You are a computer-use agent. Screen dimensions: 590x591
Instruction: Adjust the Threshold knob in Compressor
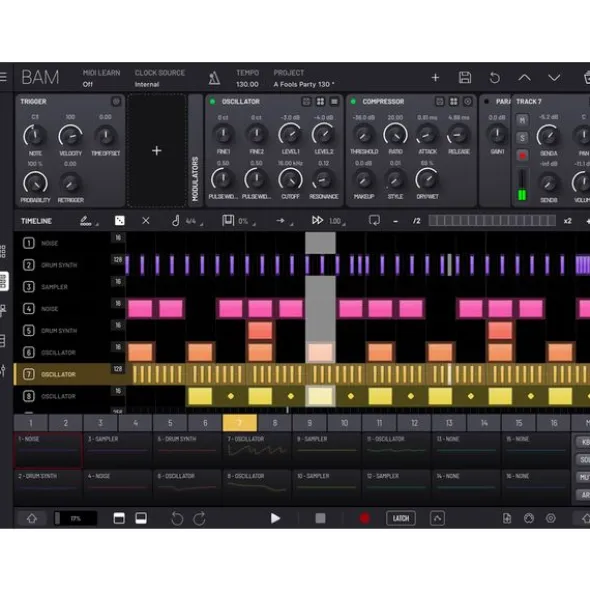click(x=364, y=135)
